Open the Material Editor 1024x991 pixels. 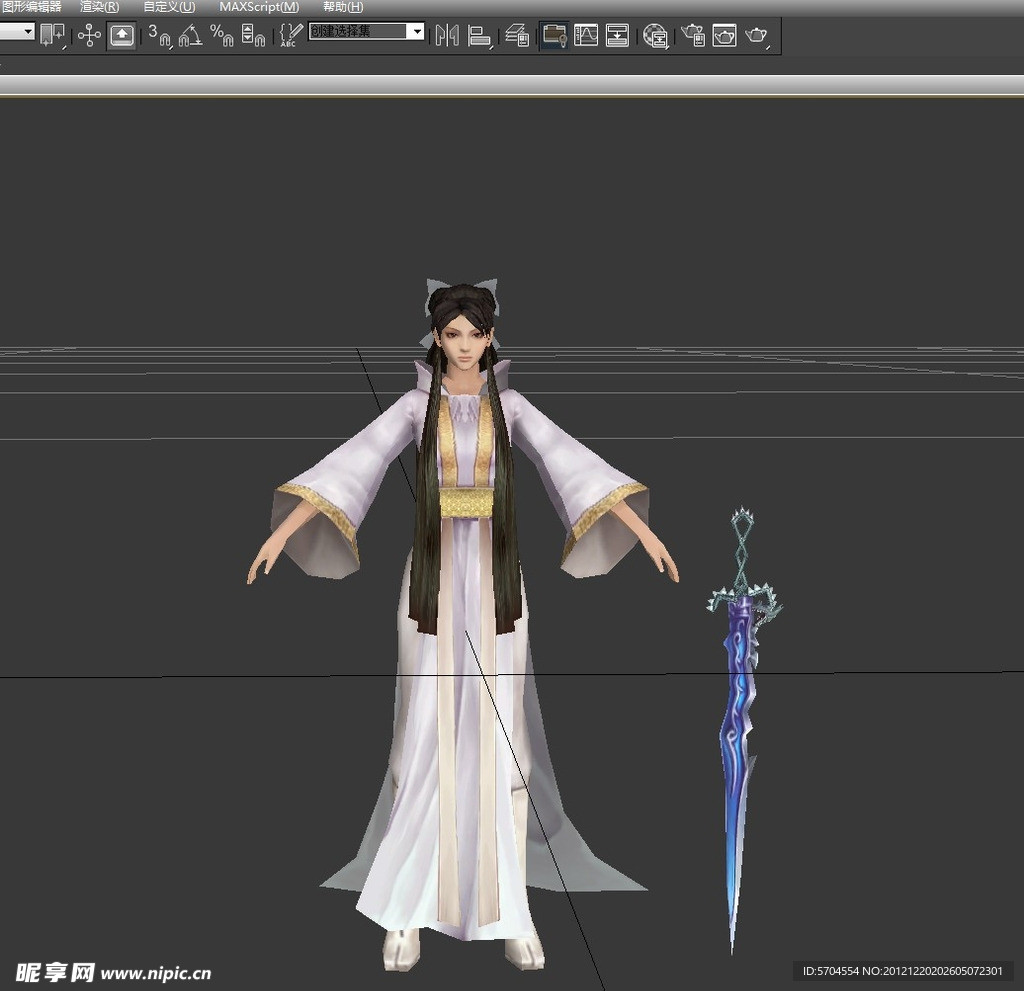click(x=655, y=35)
